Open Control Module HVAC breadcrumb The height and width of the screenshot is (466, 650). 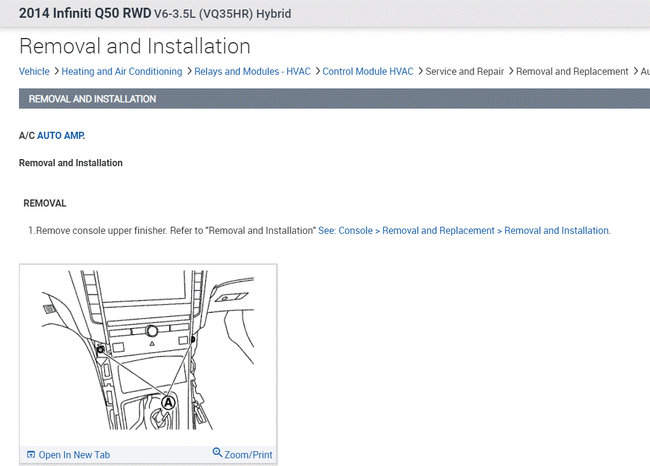(368, 71)
